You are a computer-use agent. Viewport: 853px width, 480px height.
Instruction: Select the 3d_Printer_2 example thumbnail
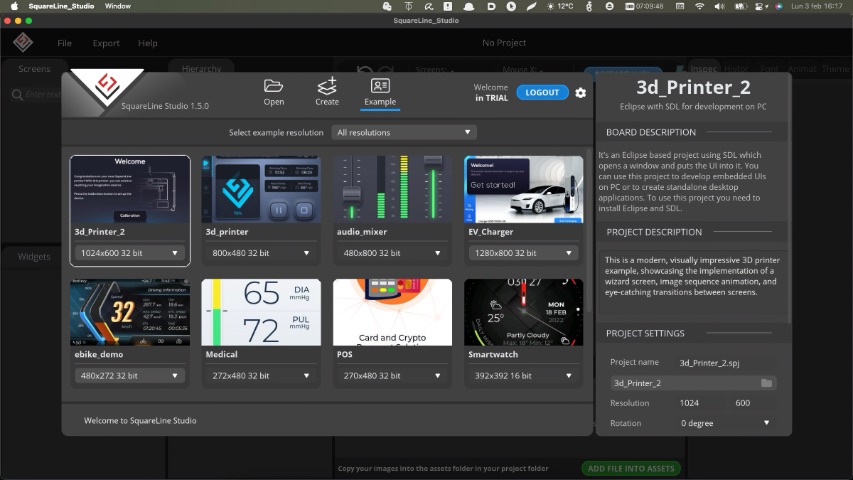pyautogui.click(x=130, y=189)
